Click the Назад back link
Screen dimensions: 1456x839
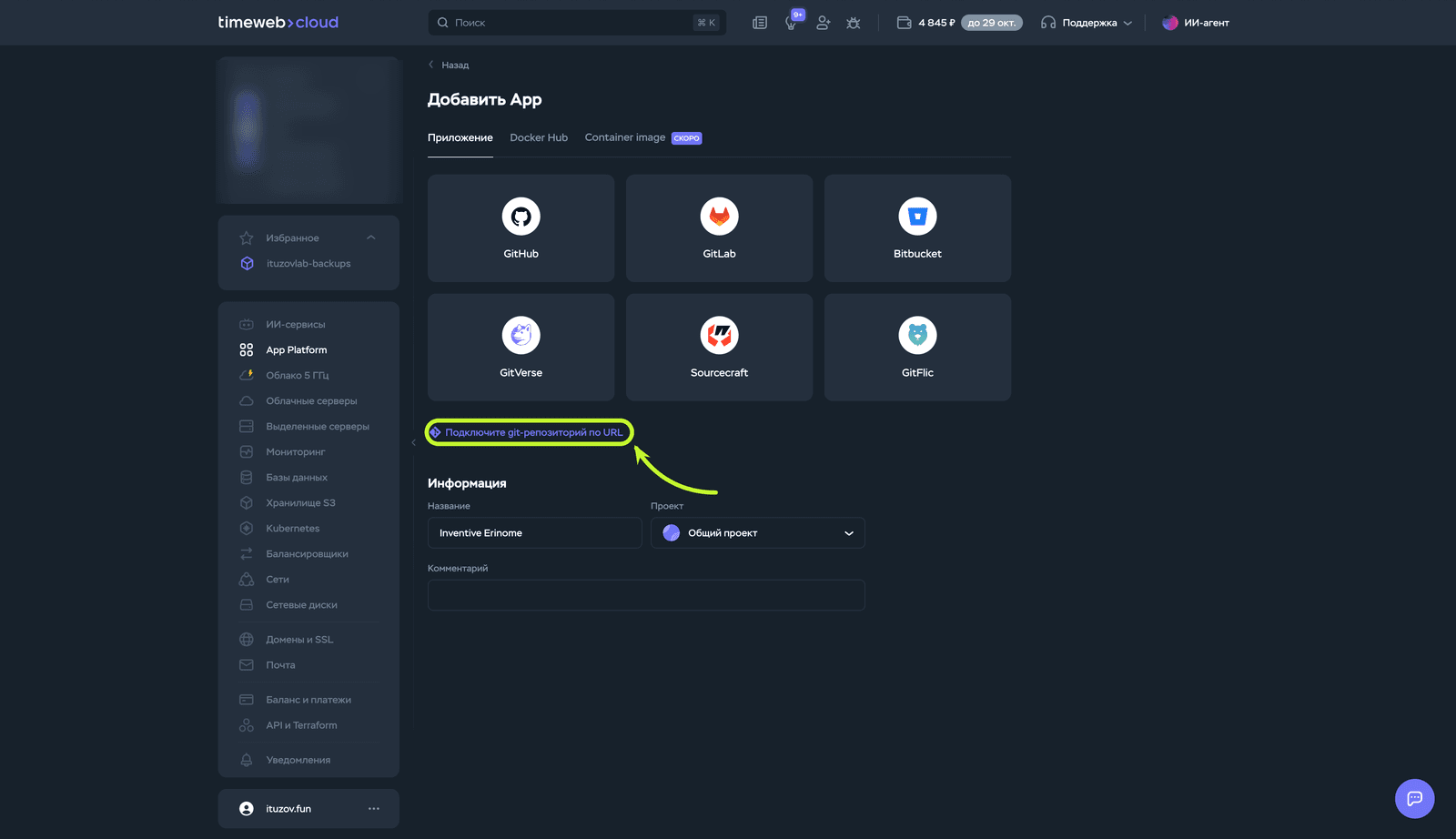coord(449,66)
